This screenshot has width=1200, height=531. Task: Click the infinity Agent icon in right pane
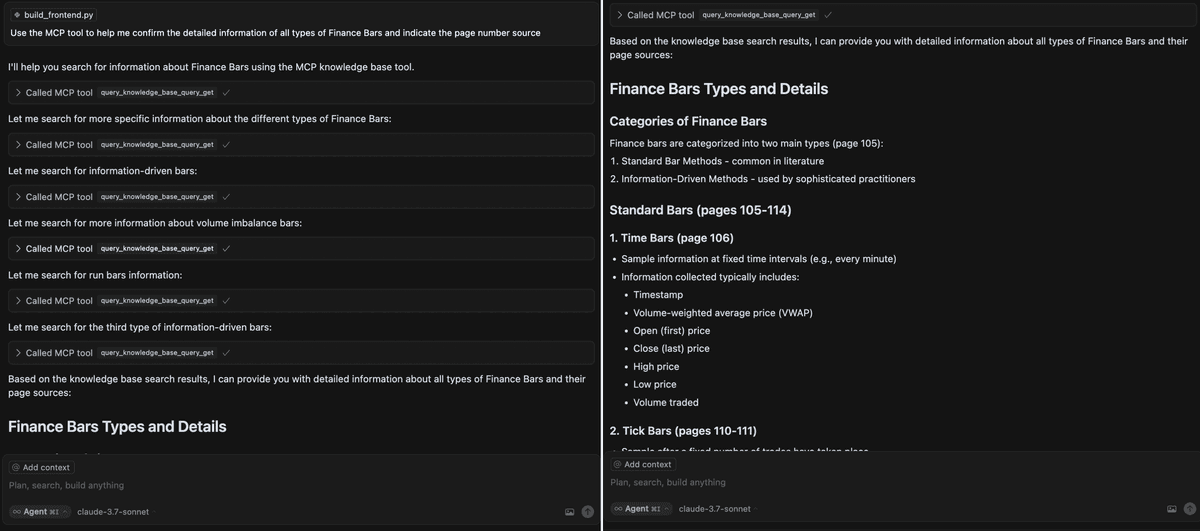click(620, 508)
